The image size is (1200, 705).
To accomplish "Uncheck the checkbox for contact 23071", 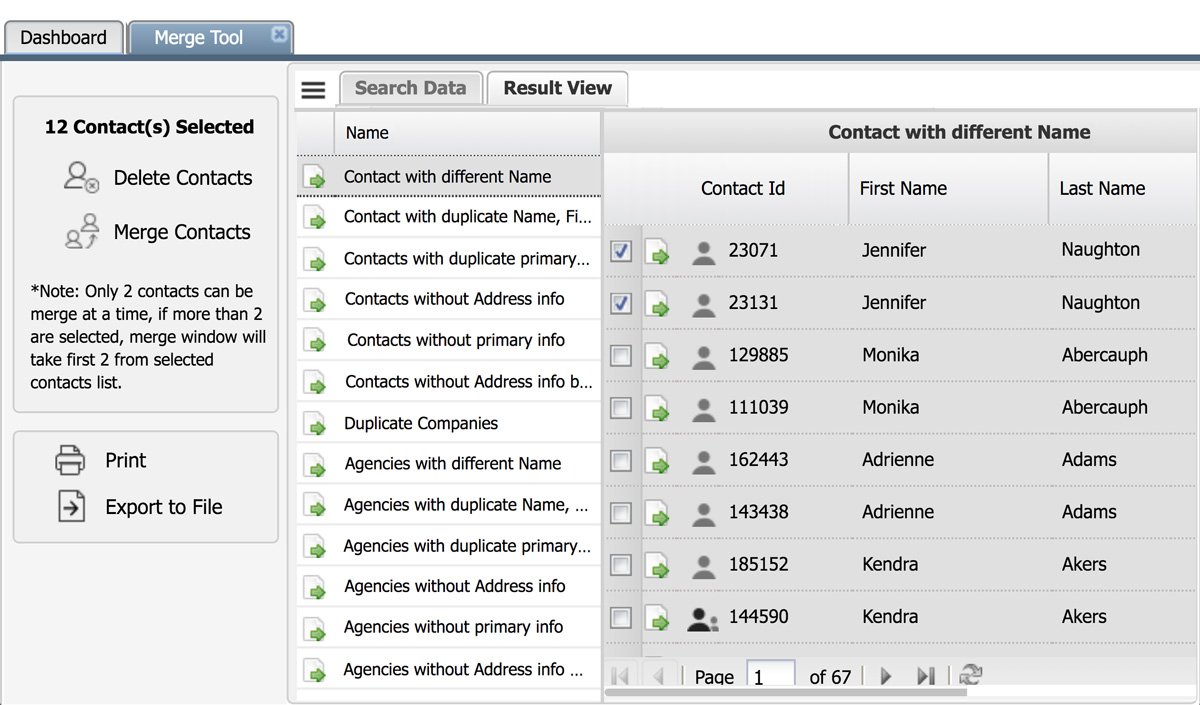I will click(621, 250).
